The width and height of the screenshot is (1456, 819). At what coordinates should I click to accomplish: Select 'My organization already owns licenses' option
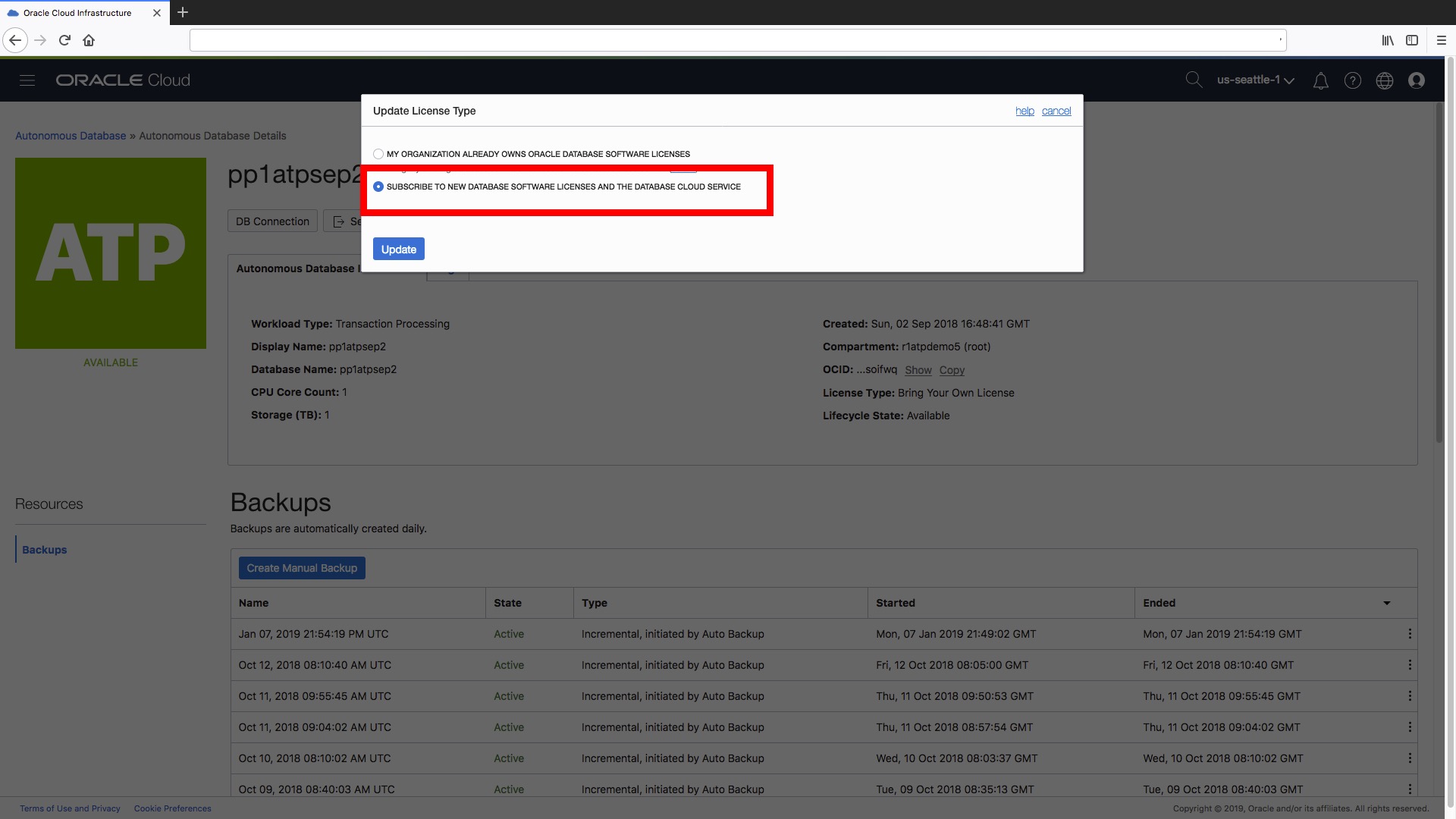coord(378,154)
